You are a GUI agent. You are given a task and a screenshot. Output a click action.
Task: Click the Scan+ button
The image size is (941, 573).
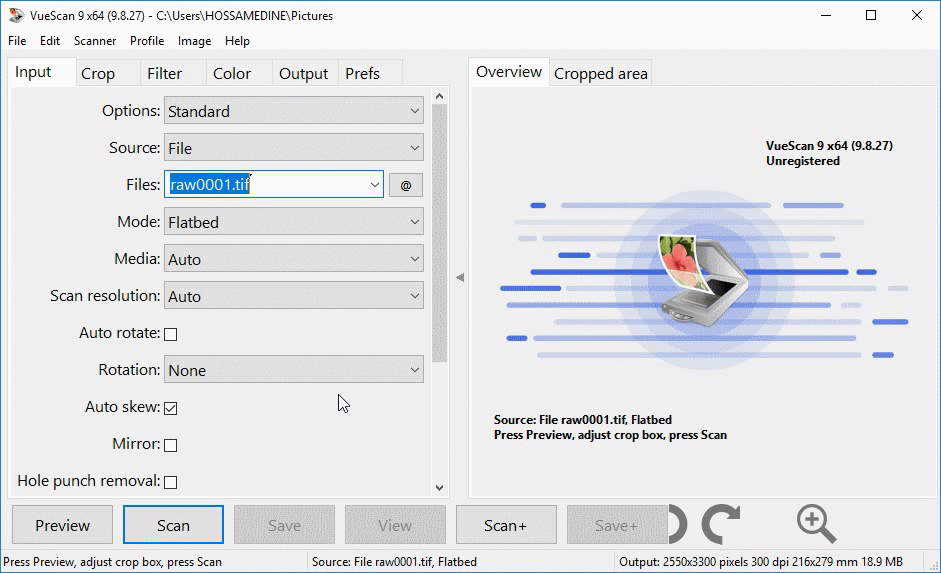click(506, 525)
